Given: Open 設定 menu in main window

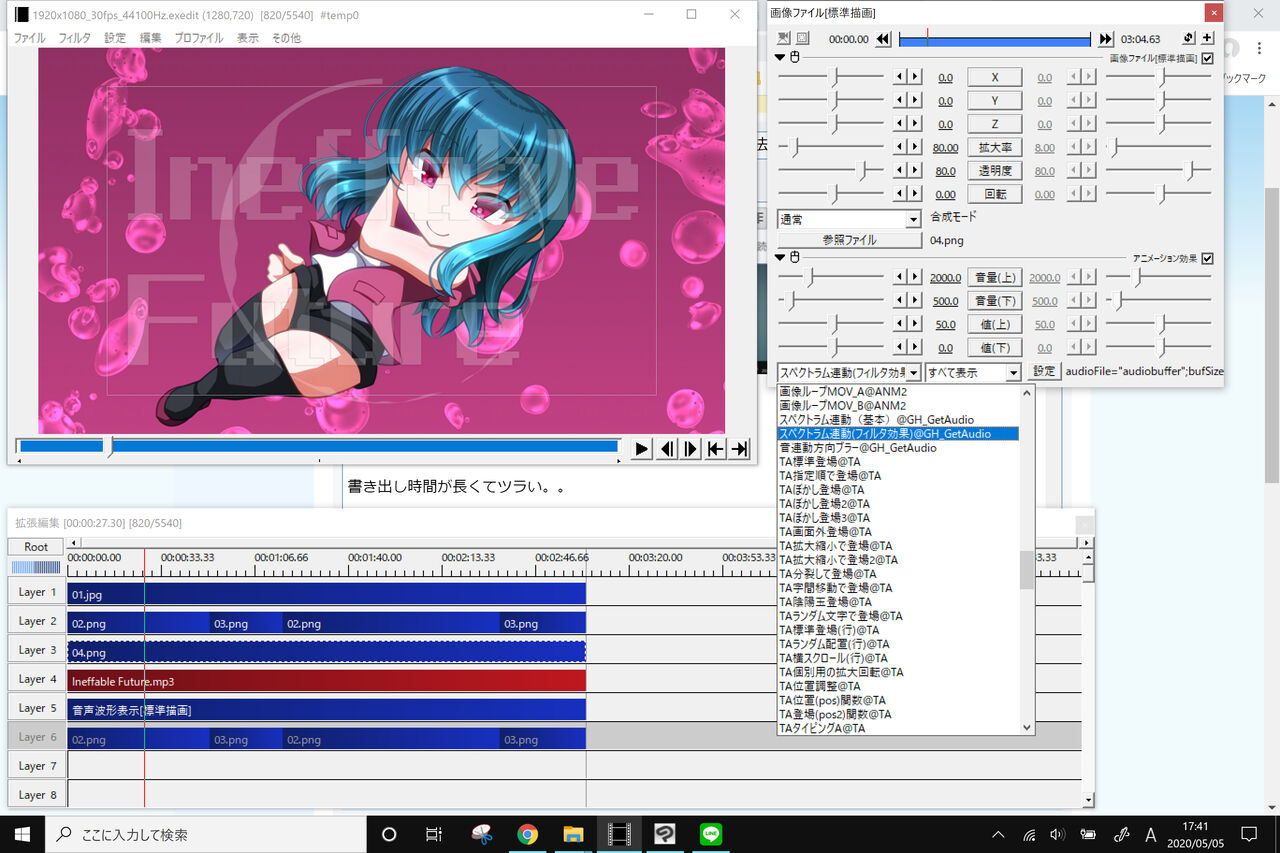Looking at the screenshot, I should click(115, 38).
